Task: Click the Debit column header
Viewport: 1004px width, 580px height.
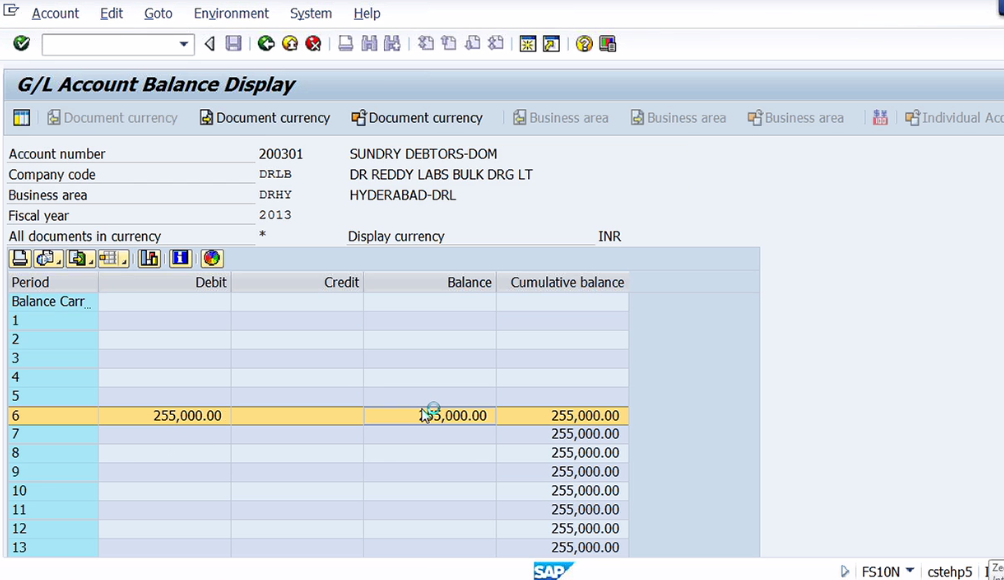Action: (x=165, y=282)
